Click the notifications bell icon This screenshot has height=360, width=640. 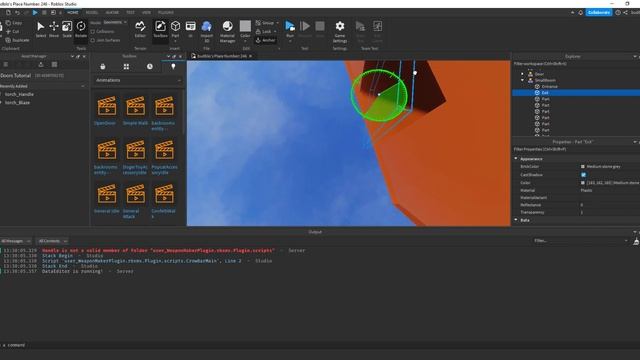point(580,13)
